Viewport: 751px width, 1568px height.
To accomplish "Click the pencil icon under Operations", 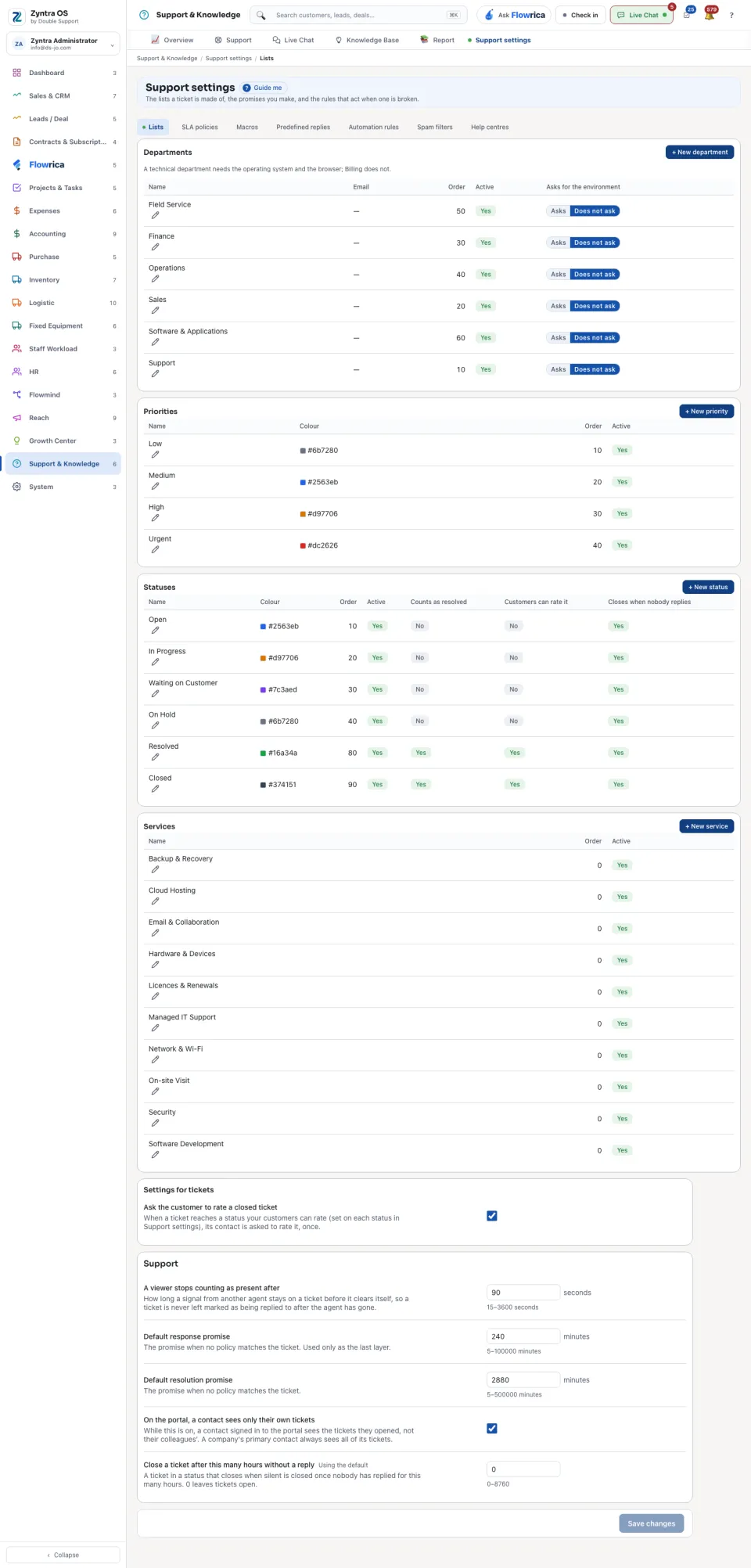I will pyautogui.click(x=155, y=279).
